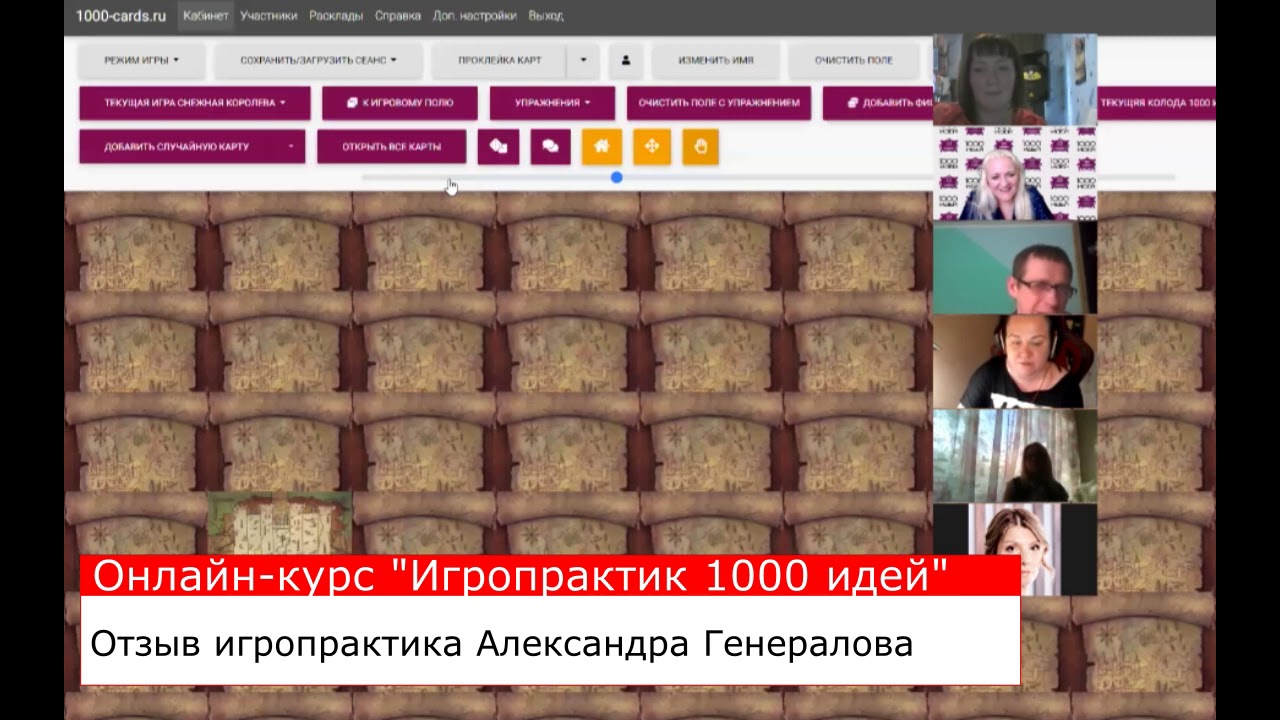Screen dimensions: 1280x720
Task: Go to Участники menu item
Action: 269,16
